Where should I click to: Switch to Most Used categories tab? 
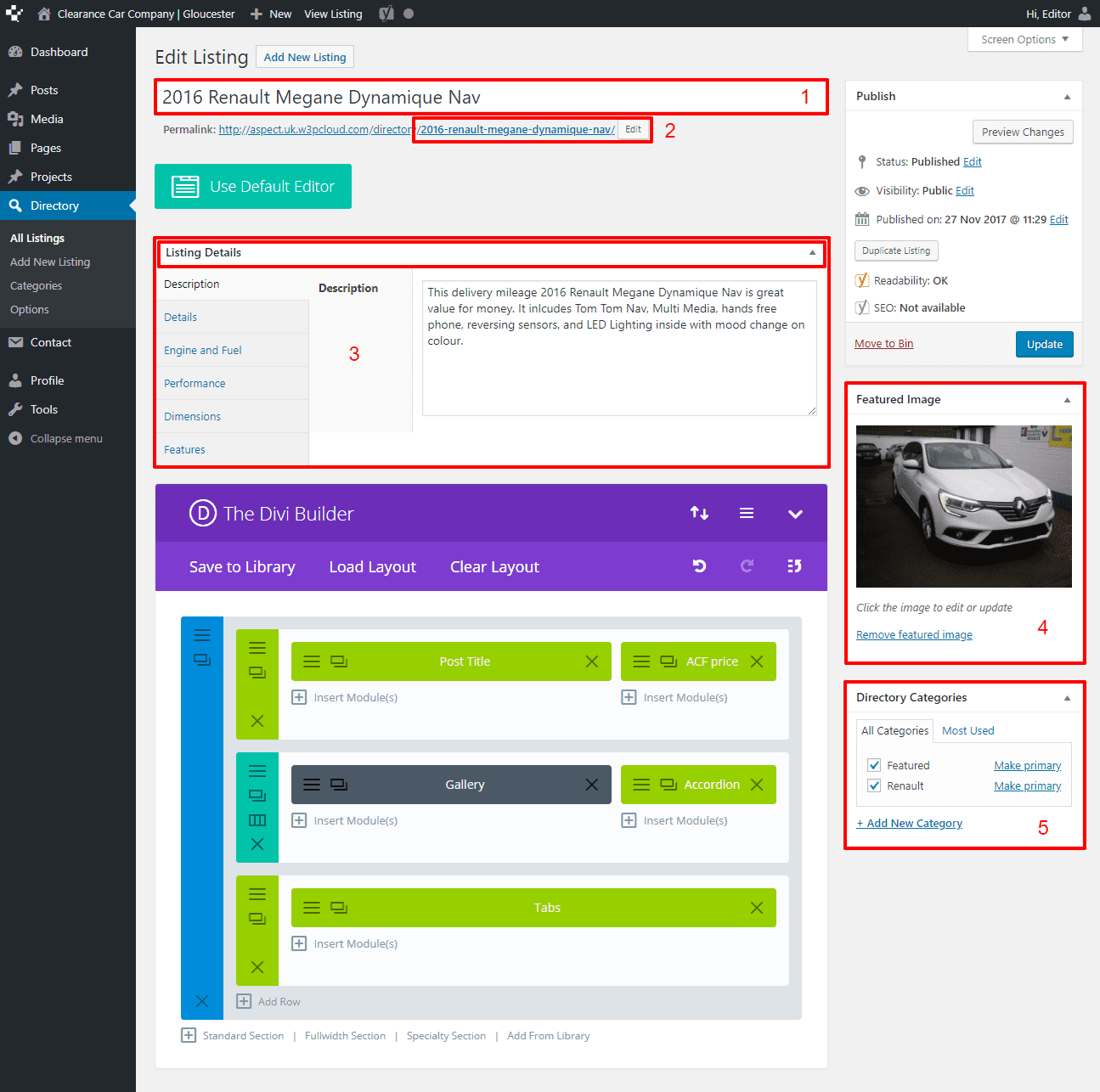967,730
